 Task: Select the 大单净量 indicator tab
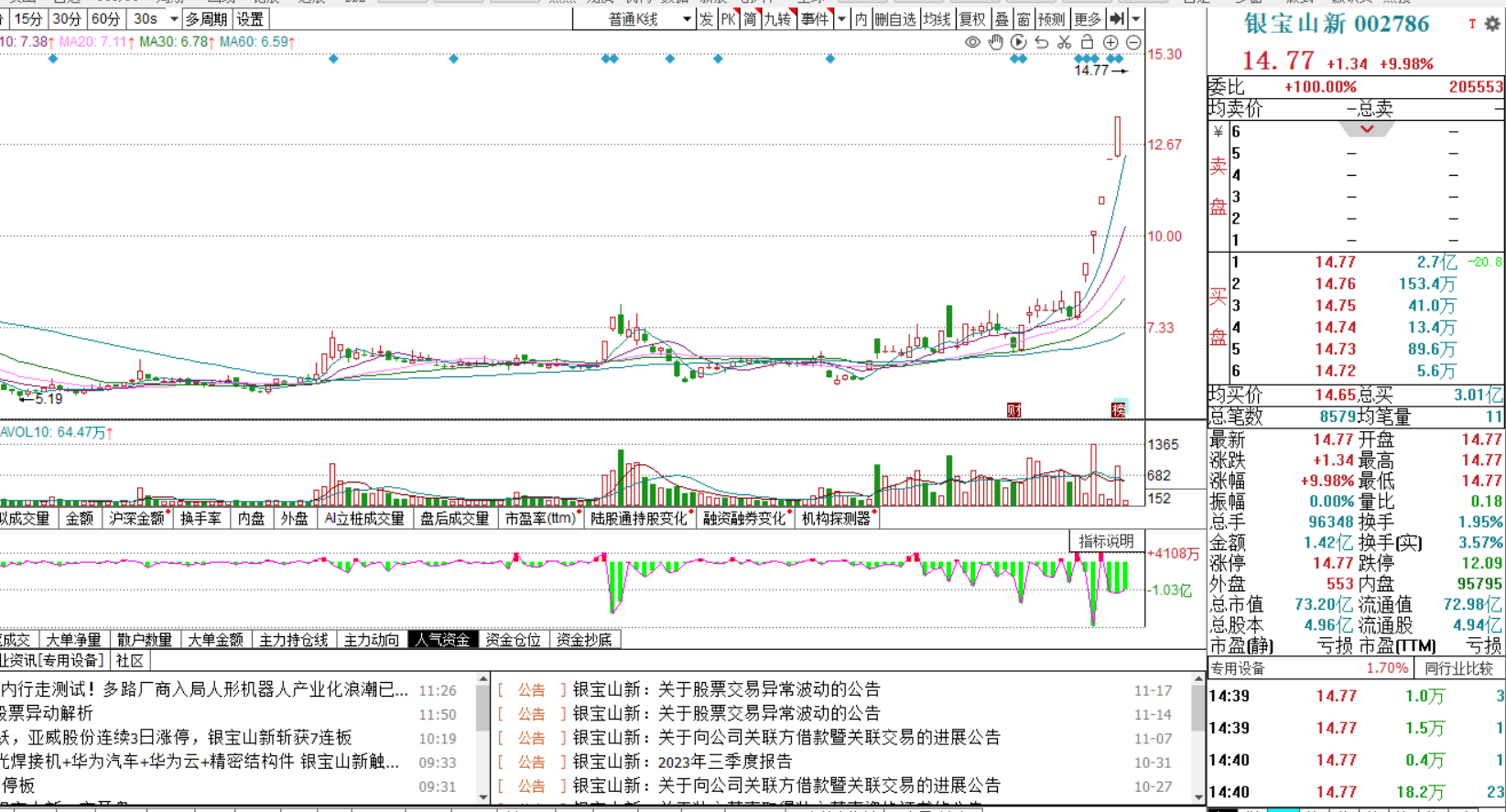(73, 640)
